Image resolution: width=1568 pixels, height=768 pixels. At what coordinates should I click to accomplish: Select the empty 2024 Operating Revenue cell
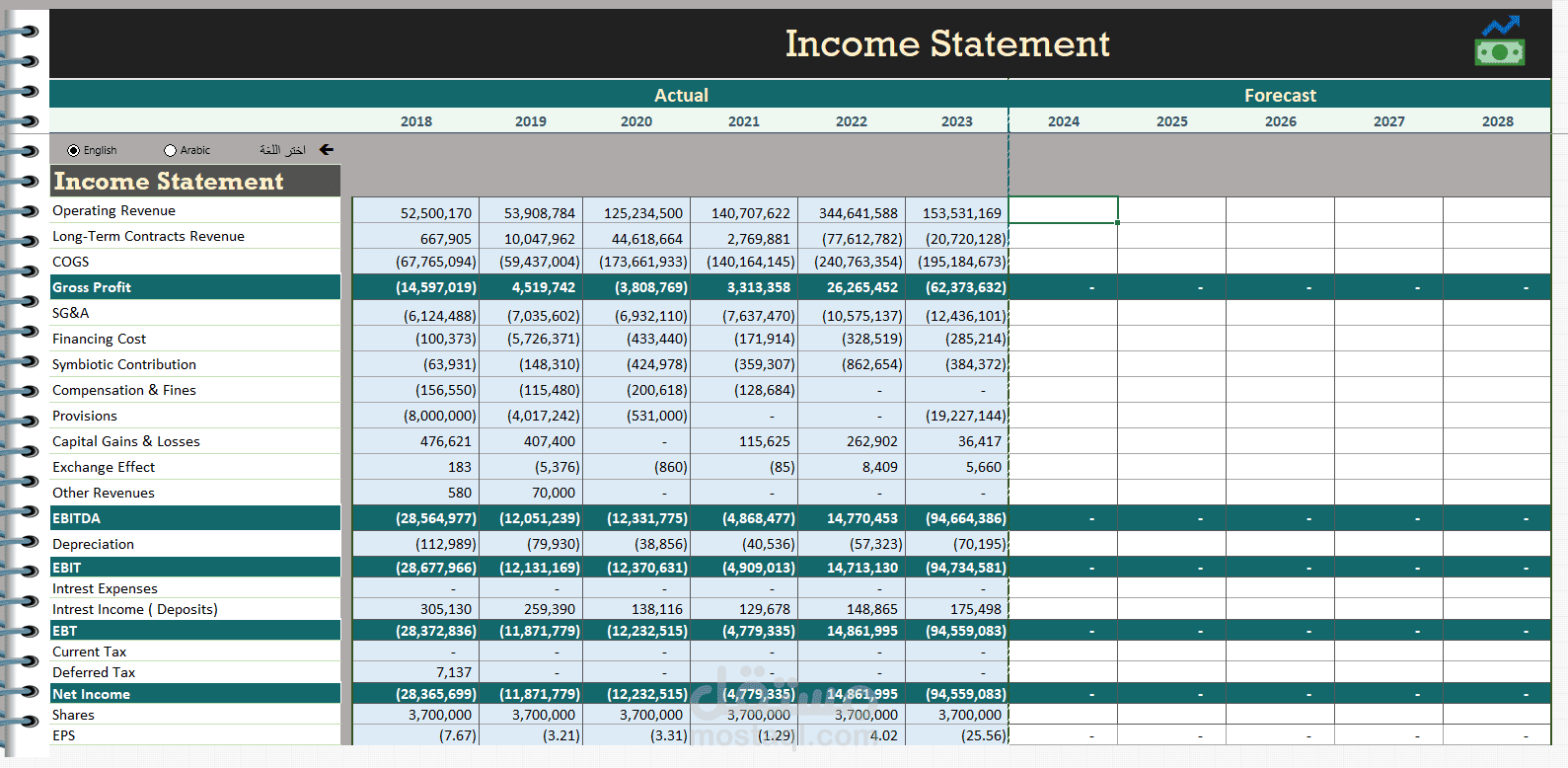(1064, 210)
